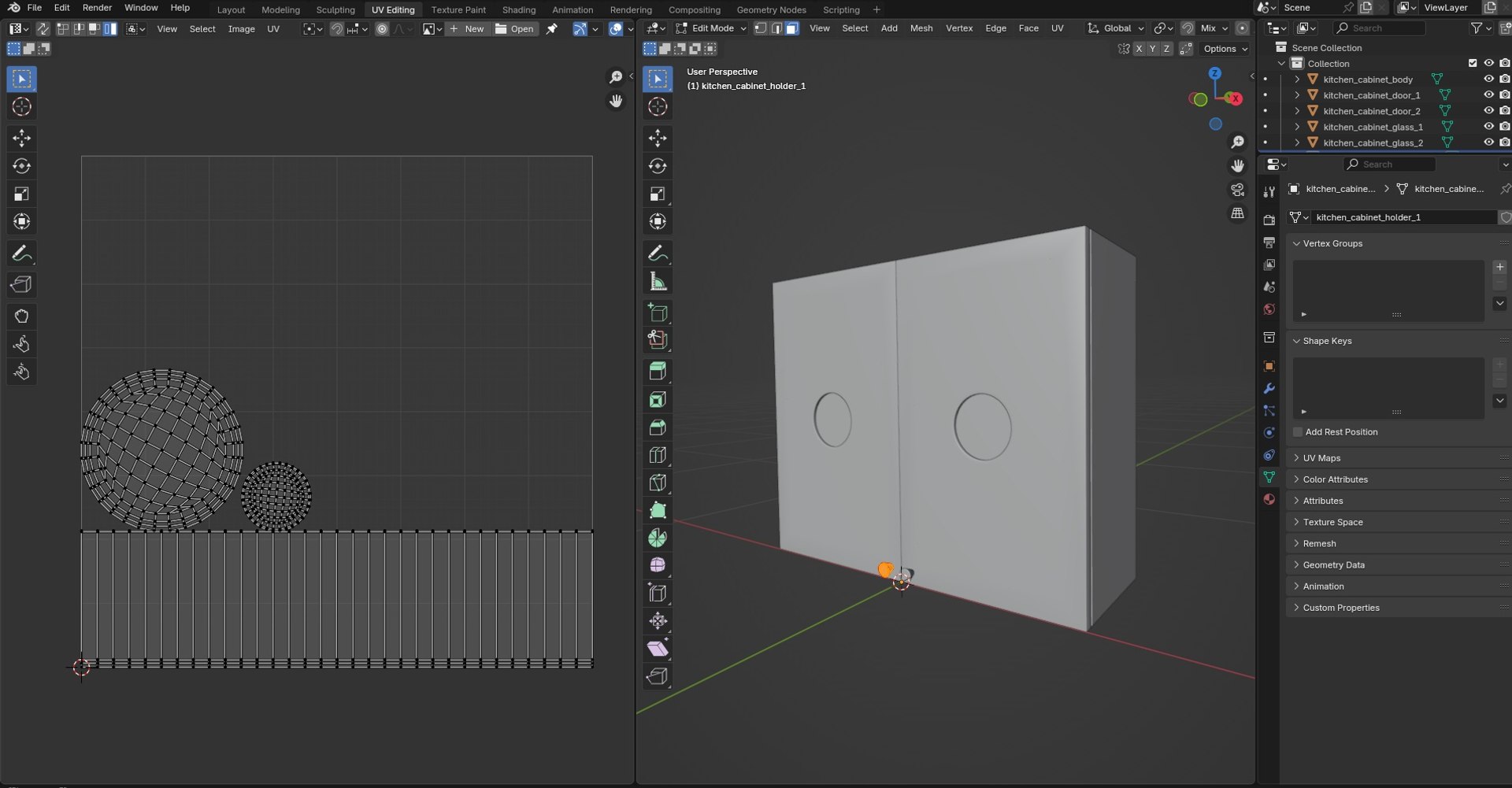Click the Open image button
1512x788 pixels.
click(x=514, y=28)
